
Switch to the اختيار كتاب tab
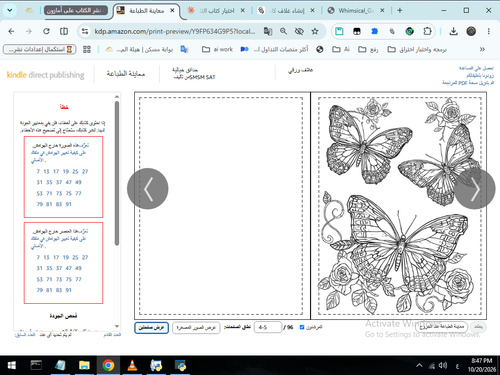216,11
